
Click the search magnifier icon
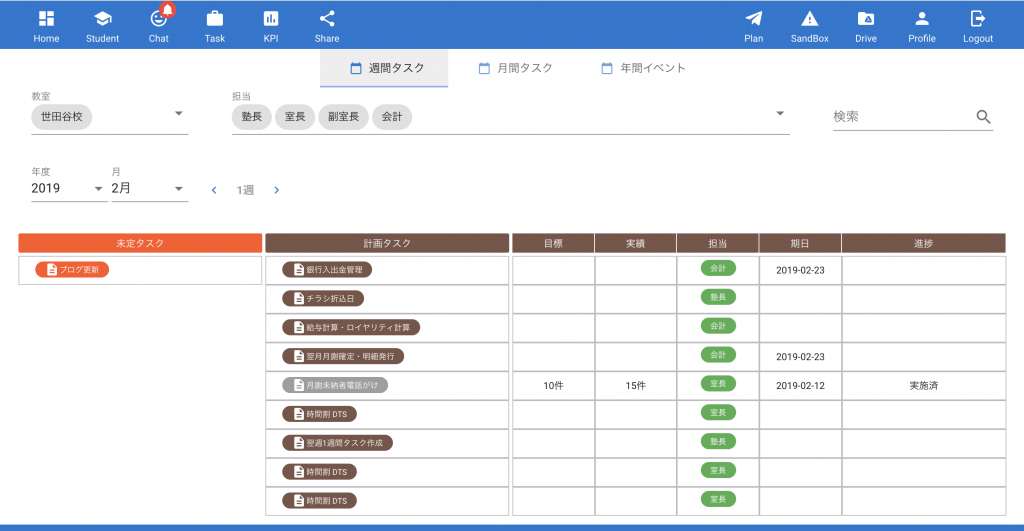point(983,117)
